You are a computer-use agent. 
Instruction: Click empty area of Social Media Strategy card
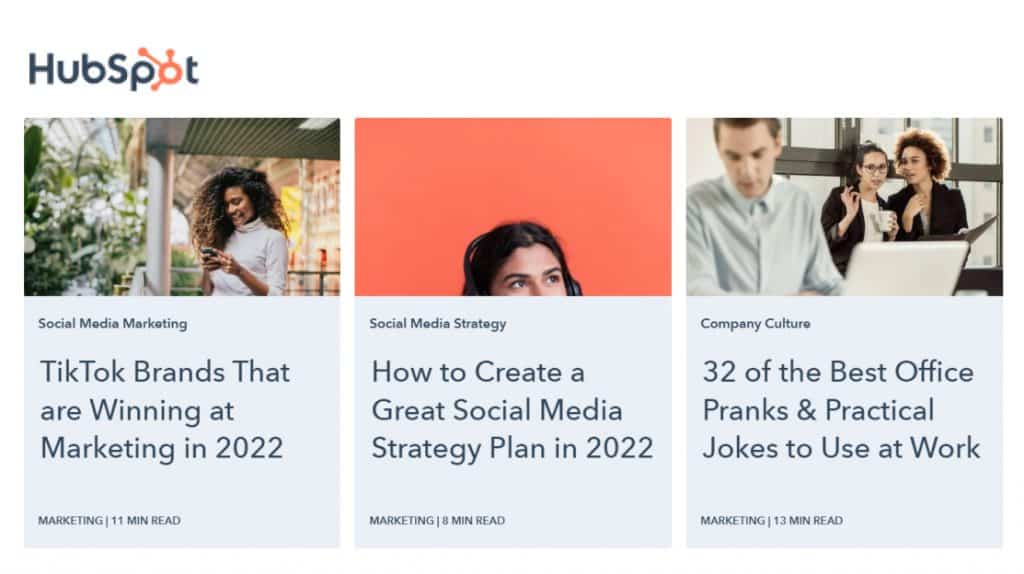pos(513,490)
